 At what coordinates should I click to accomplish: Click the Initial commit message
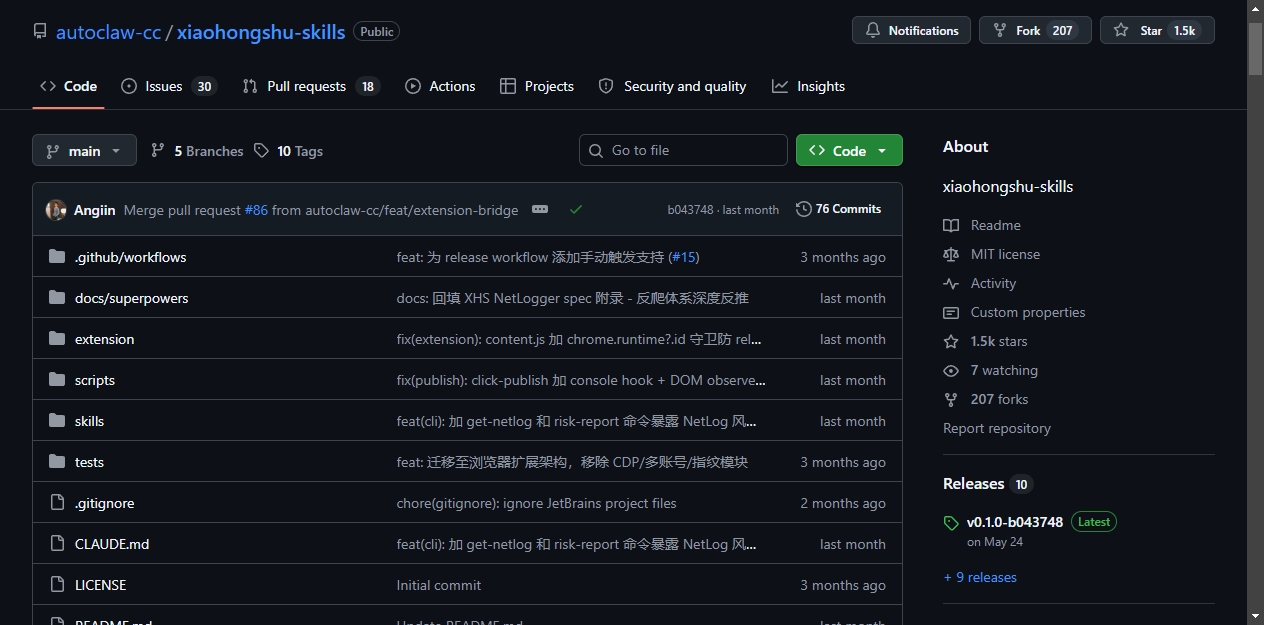[x=438, y=585]
